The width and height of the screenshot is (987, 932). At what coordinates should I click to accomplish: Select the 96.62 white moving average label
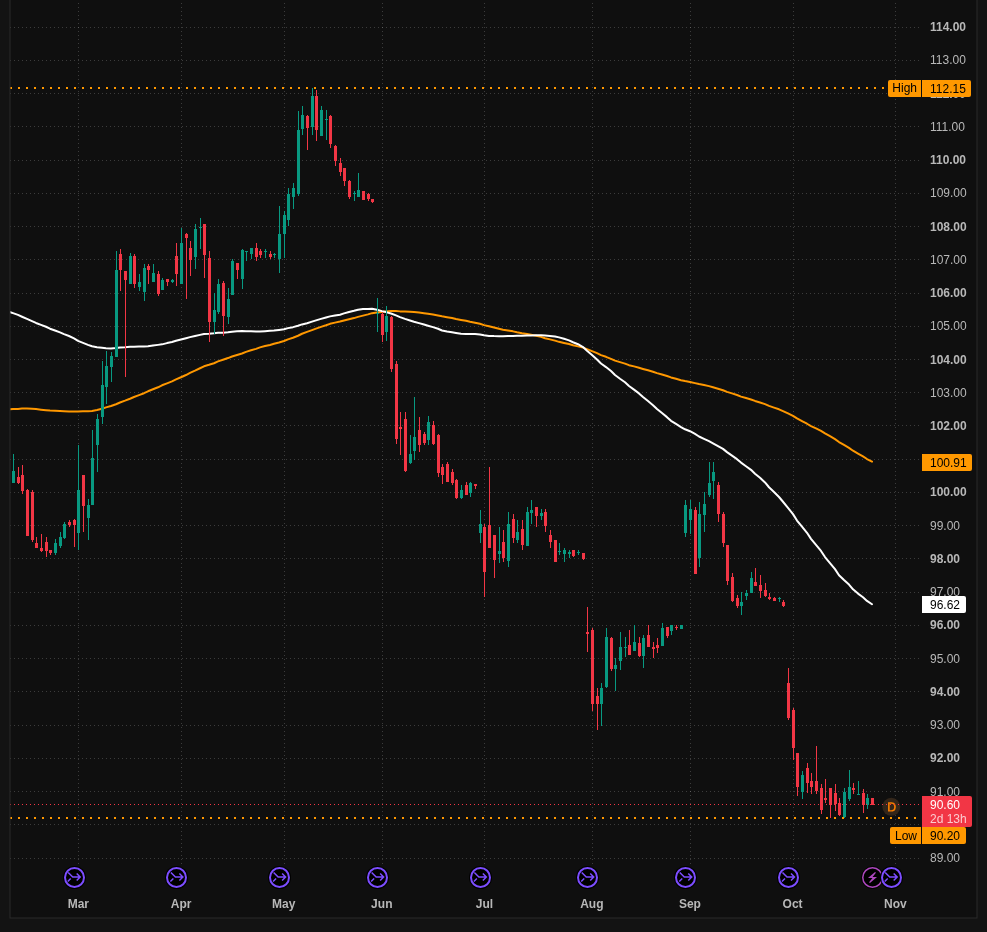tap(944, 605)
